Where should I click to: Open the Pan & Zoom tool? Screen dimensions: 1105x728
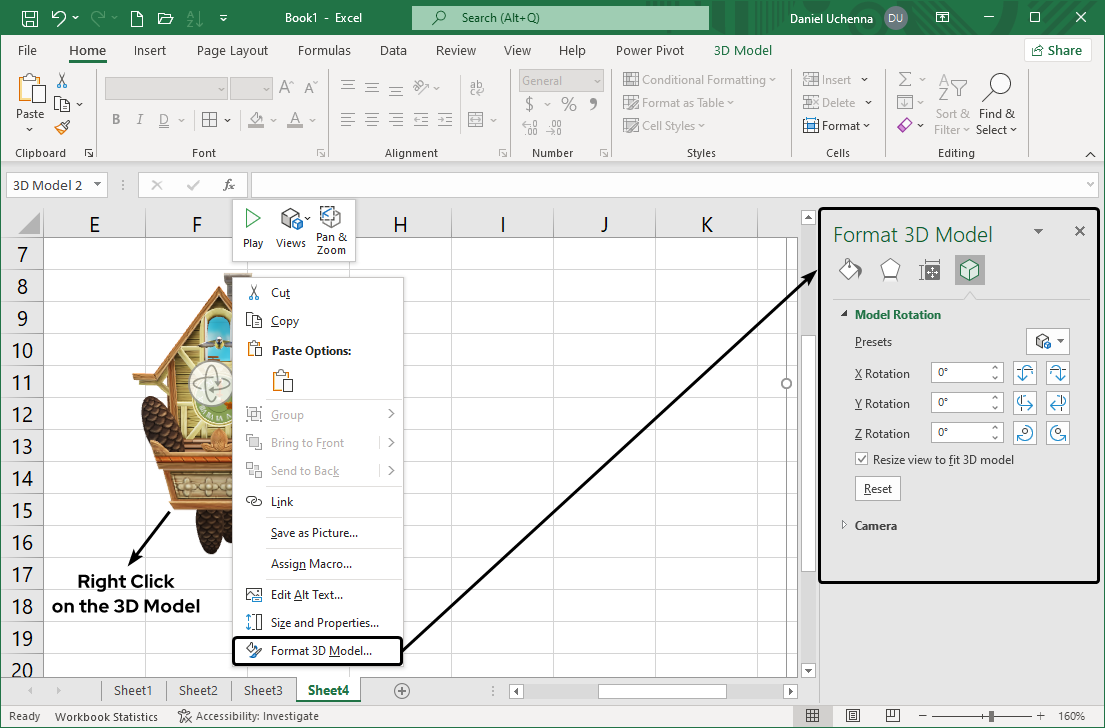click(331, 229)
